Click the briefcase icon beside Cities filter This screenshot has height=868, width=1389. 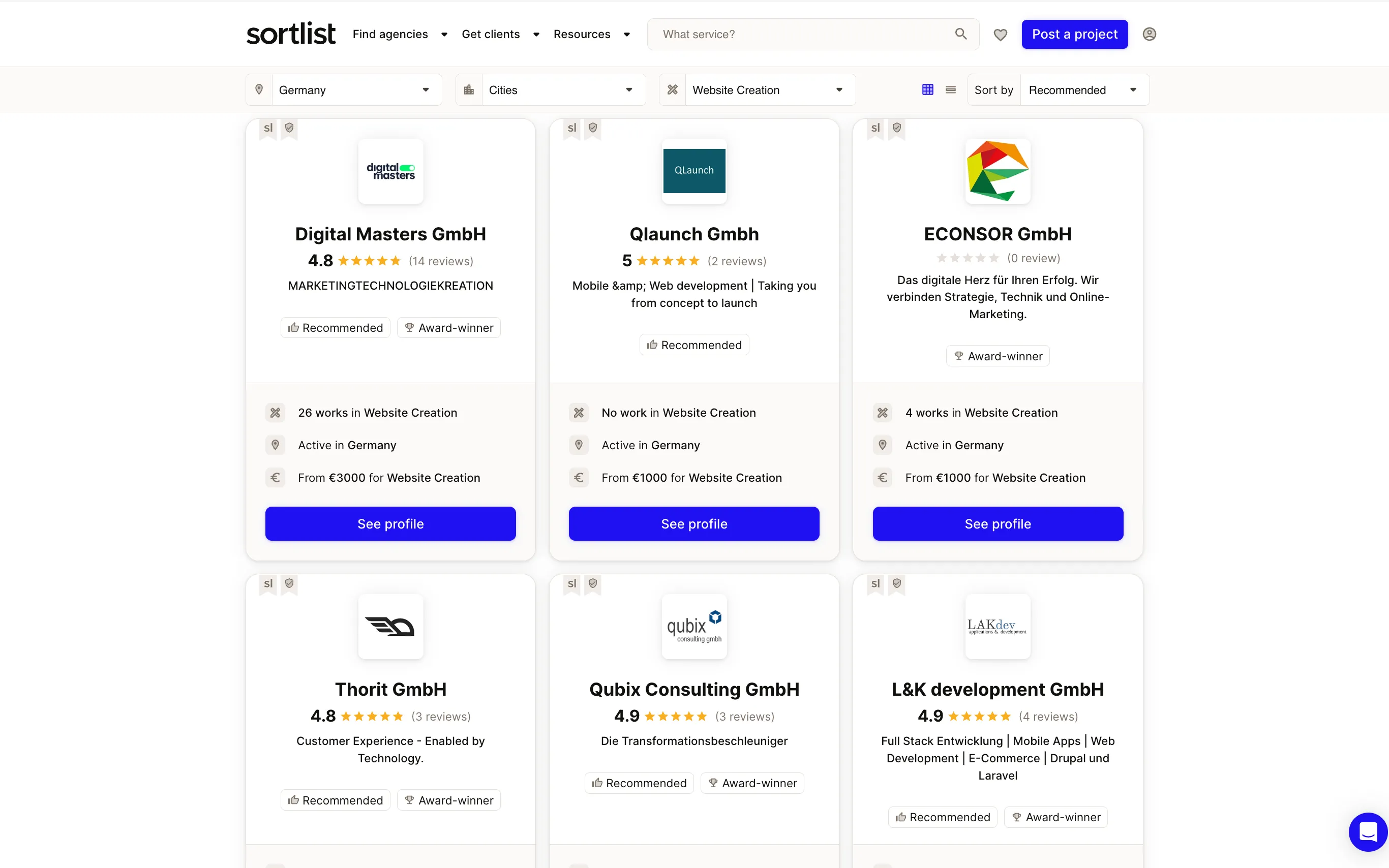(x=469, y=89)
